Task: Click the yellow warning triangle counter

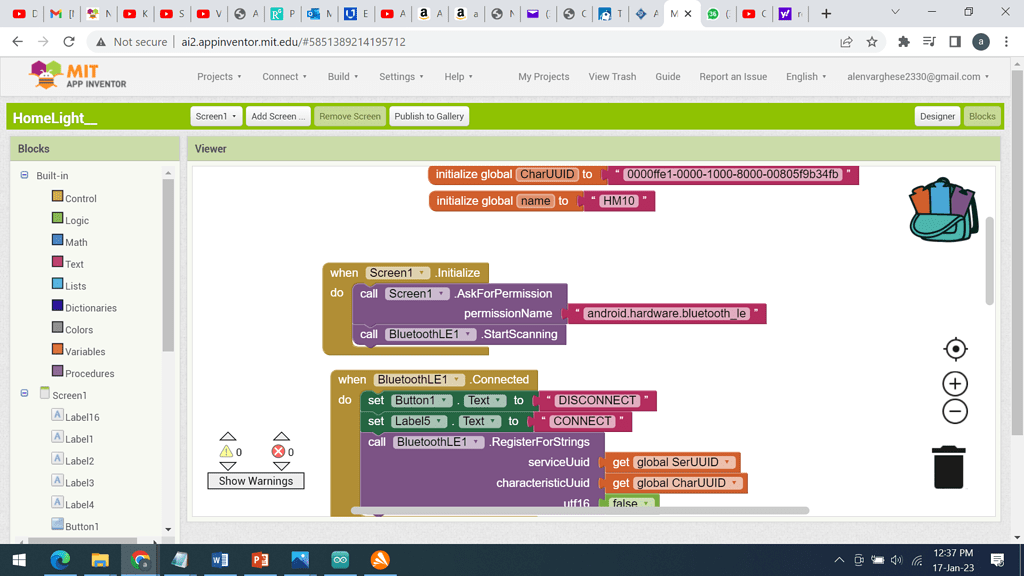Action: point(228,452)
